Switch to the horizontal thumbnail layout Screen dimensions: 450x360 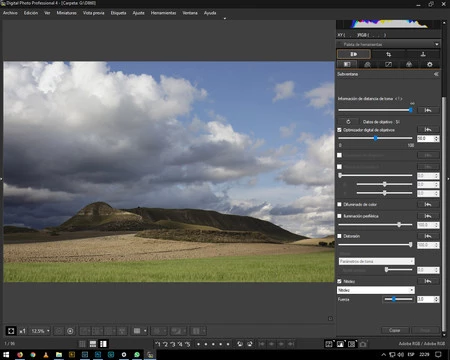pos(93,344)
